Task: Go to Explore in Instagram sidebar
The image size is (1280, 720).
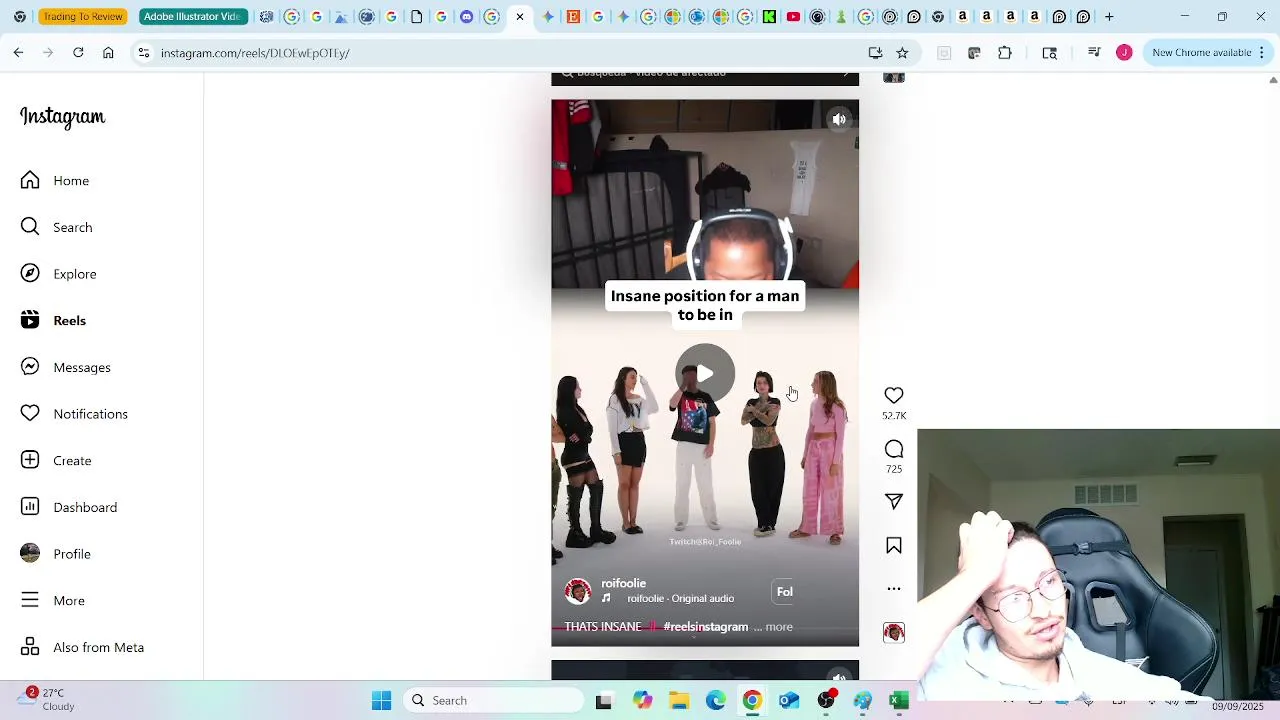Action: coord(59,274)
